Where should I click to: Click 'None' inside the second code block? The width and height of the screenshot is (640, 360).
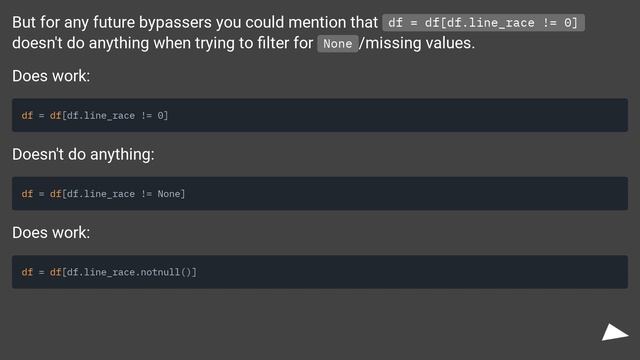[x=169, y=194]
